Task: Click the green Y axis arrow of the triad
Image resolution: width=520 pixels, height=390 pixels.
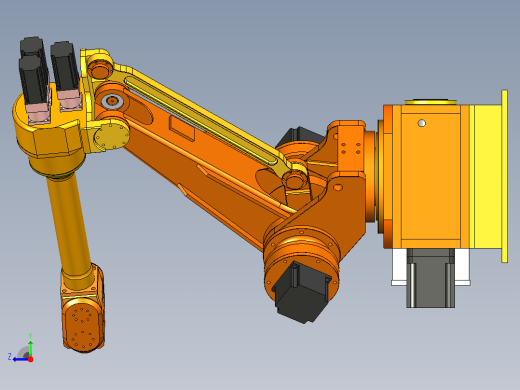Action: pyautogui.click(x=30, y=348)
